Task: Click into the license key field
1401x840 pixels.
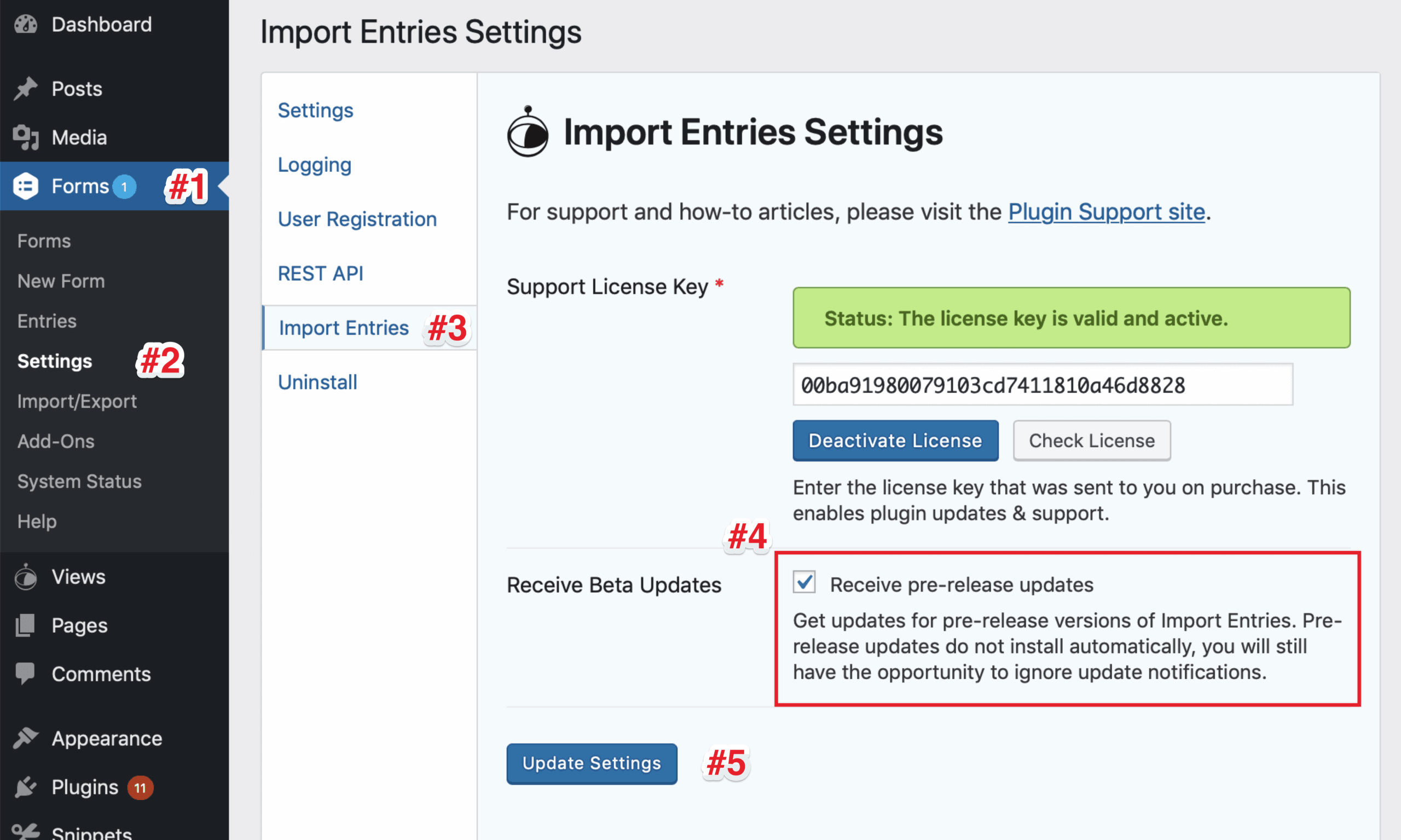Action: [1042, 385]
